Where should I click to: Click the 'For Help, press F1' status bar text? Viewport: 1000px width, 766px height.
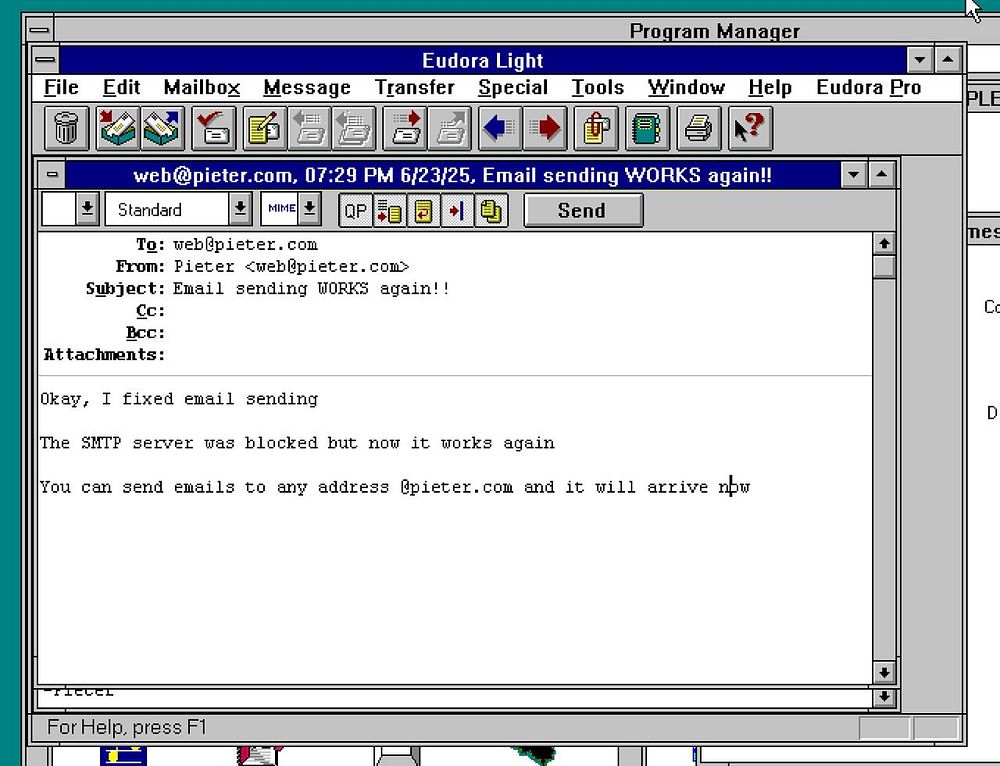pyautogui.click(x=127, y=727)
